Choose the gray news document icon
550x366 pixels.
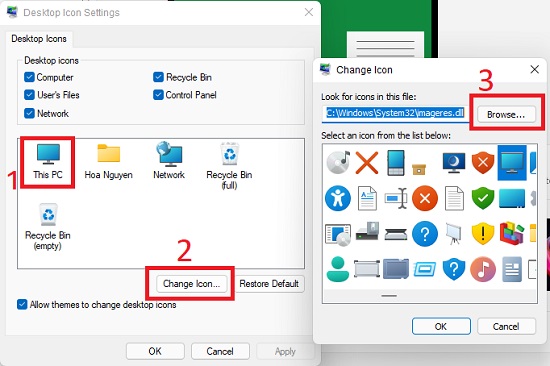point(512,269)
